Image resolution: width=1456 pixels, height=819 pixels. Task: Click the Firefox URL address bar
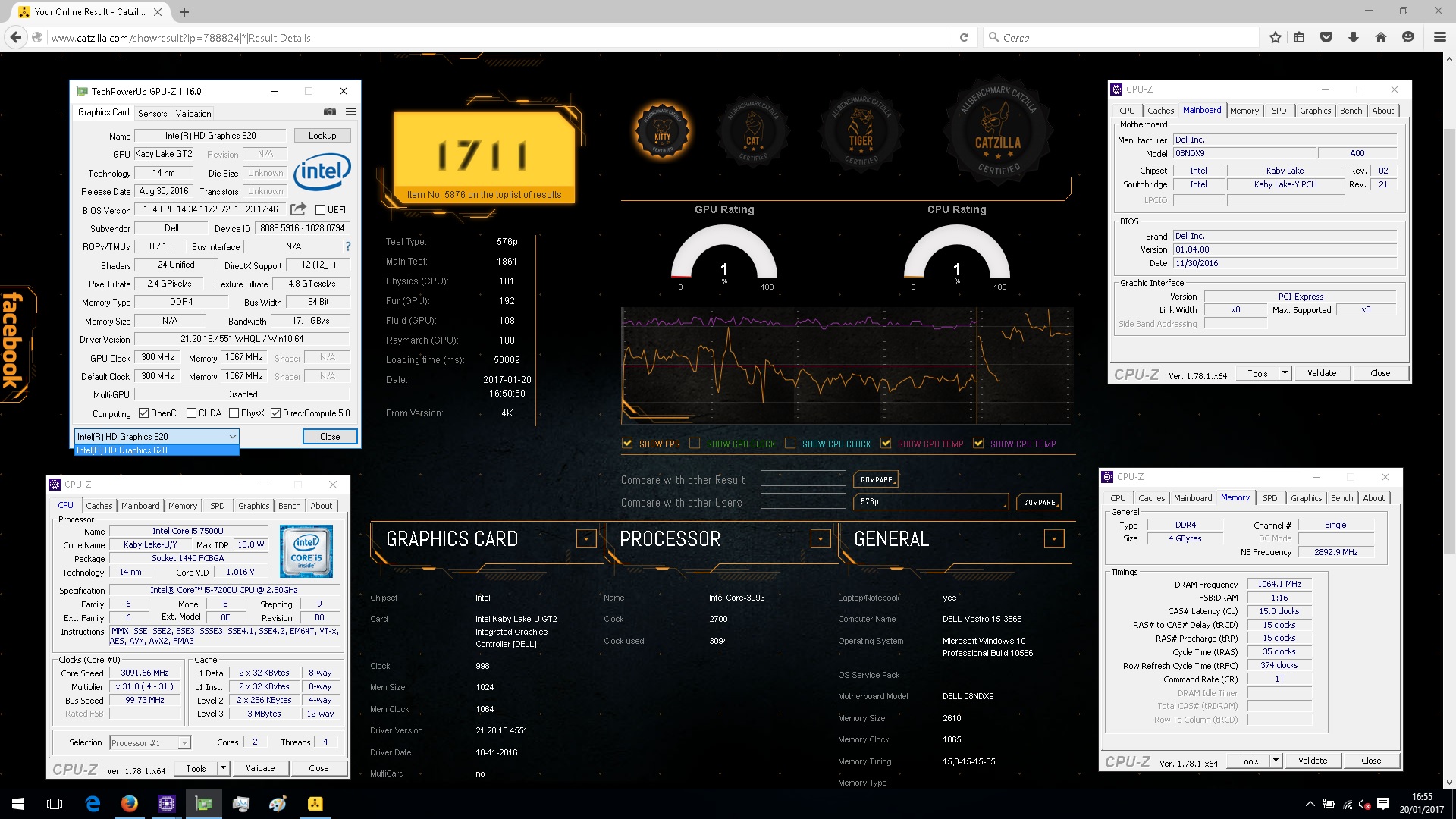pos(498,38)
